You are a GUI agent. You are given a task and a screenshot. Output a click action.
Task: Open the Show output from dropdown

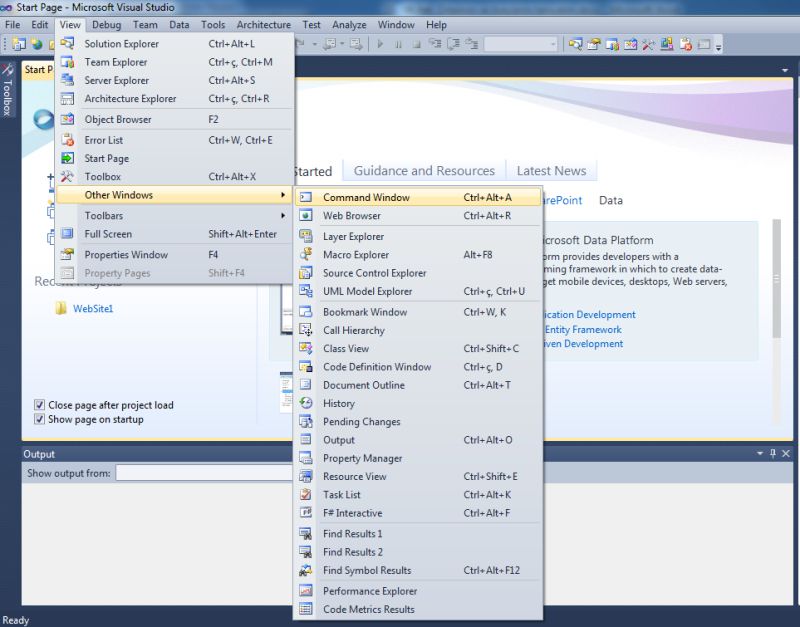[x=204, y=473]
